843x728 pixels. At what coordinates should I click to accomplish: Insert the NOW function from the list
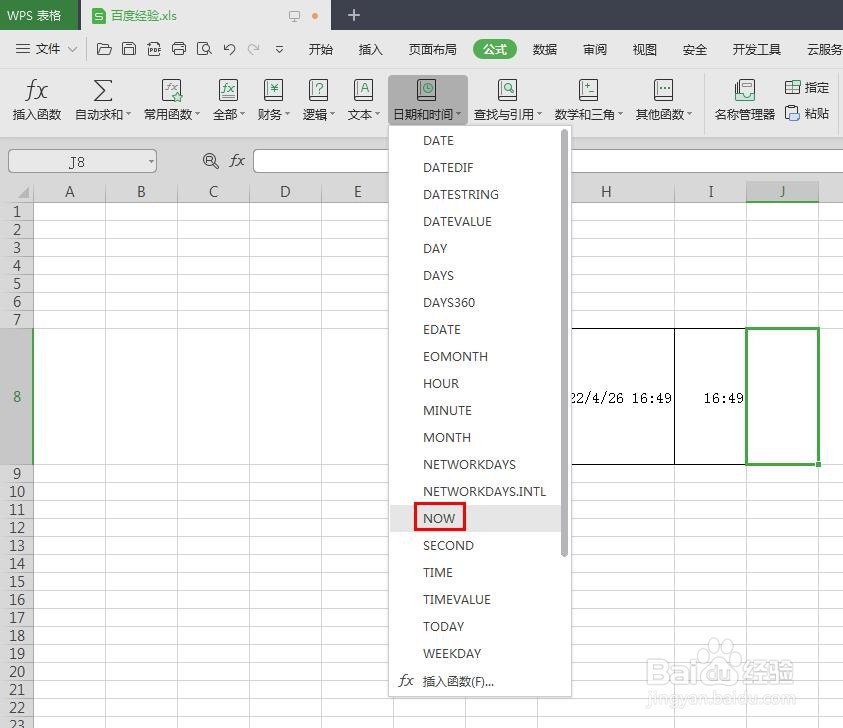[439, 517]
